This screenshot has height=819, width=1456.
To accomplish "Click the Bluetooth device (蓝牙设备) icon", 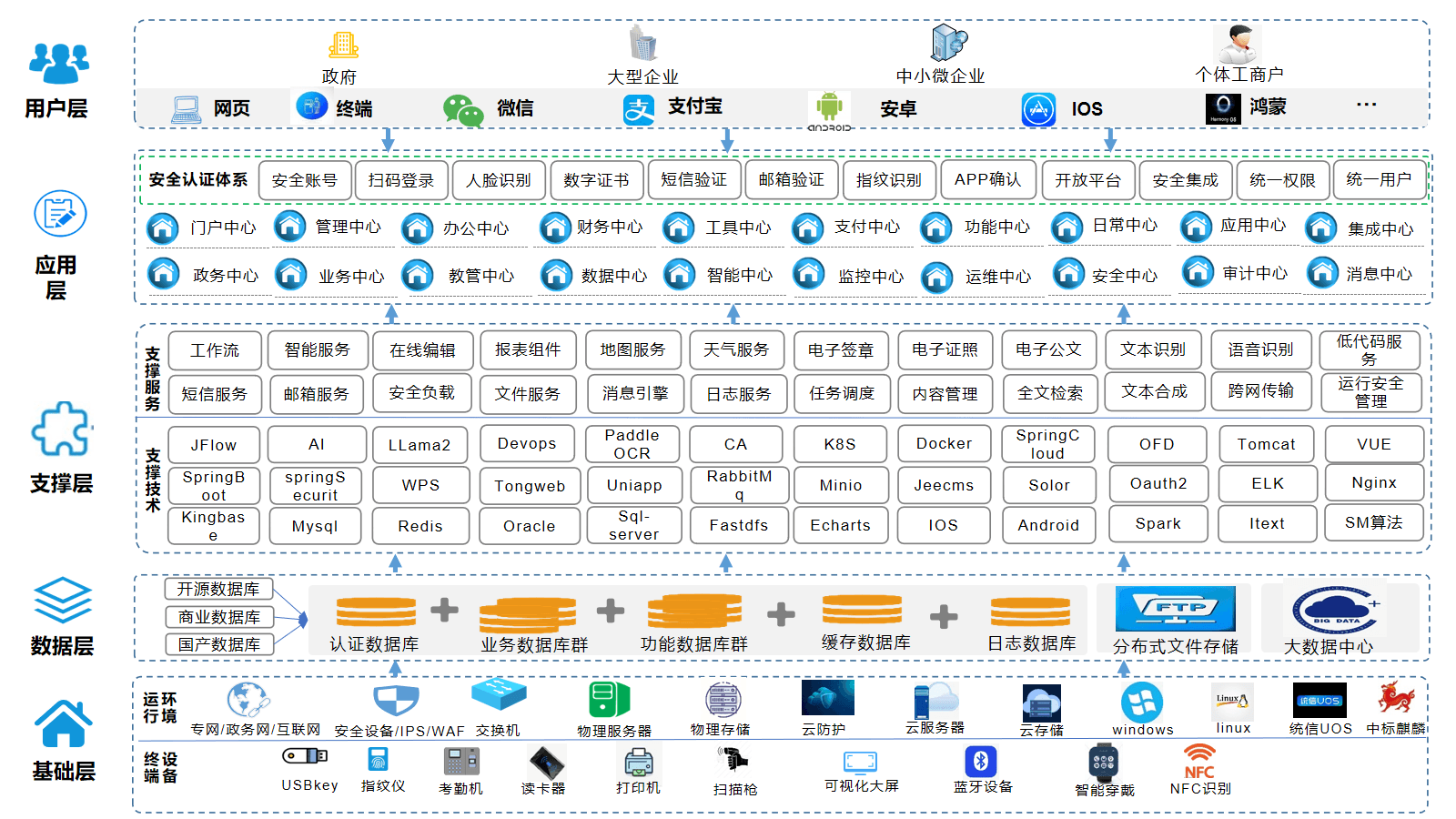I will pos(981,761).
